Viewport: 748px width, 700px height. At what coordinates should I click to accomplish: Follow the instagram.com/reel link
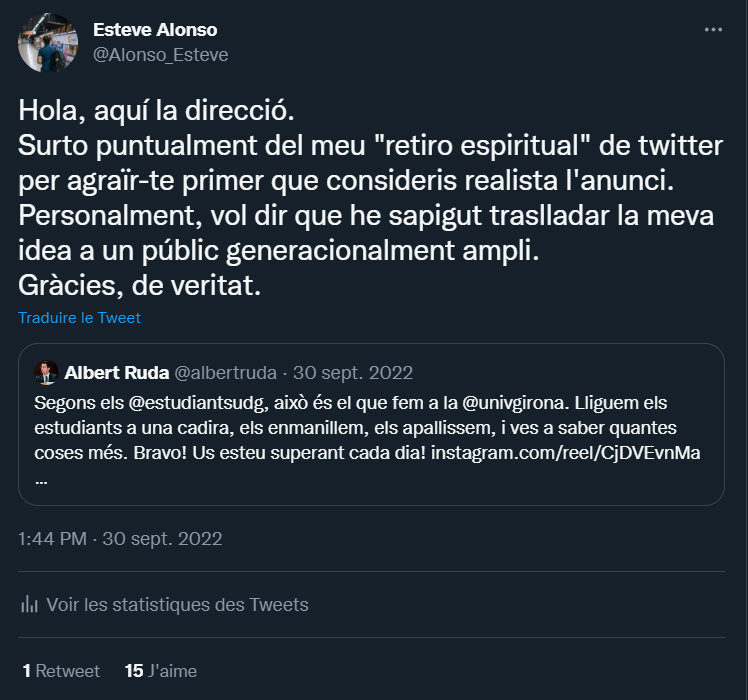566,454
